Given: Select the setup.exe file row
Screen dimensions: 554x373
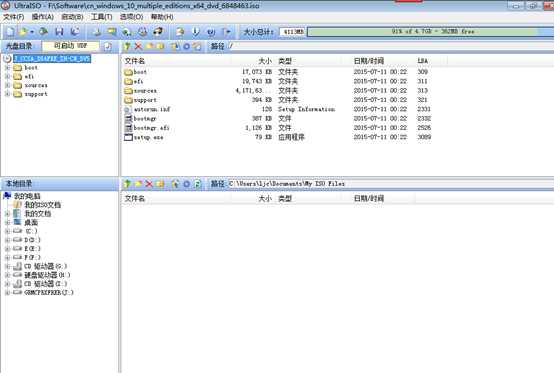Looking at the screenshot, I should click(278, 137).
